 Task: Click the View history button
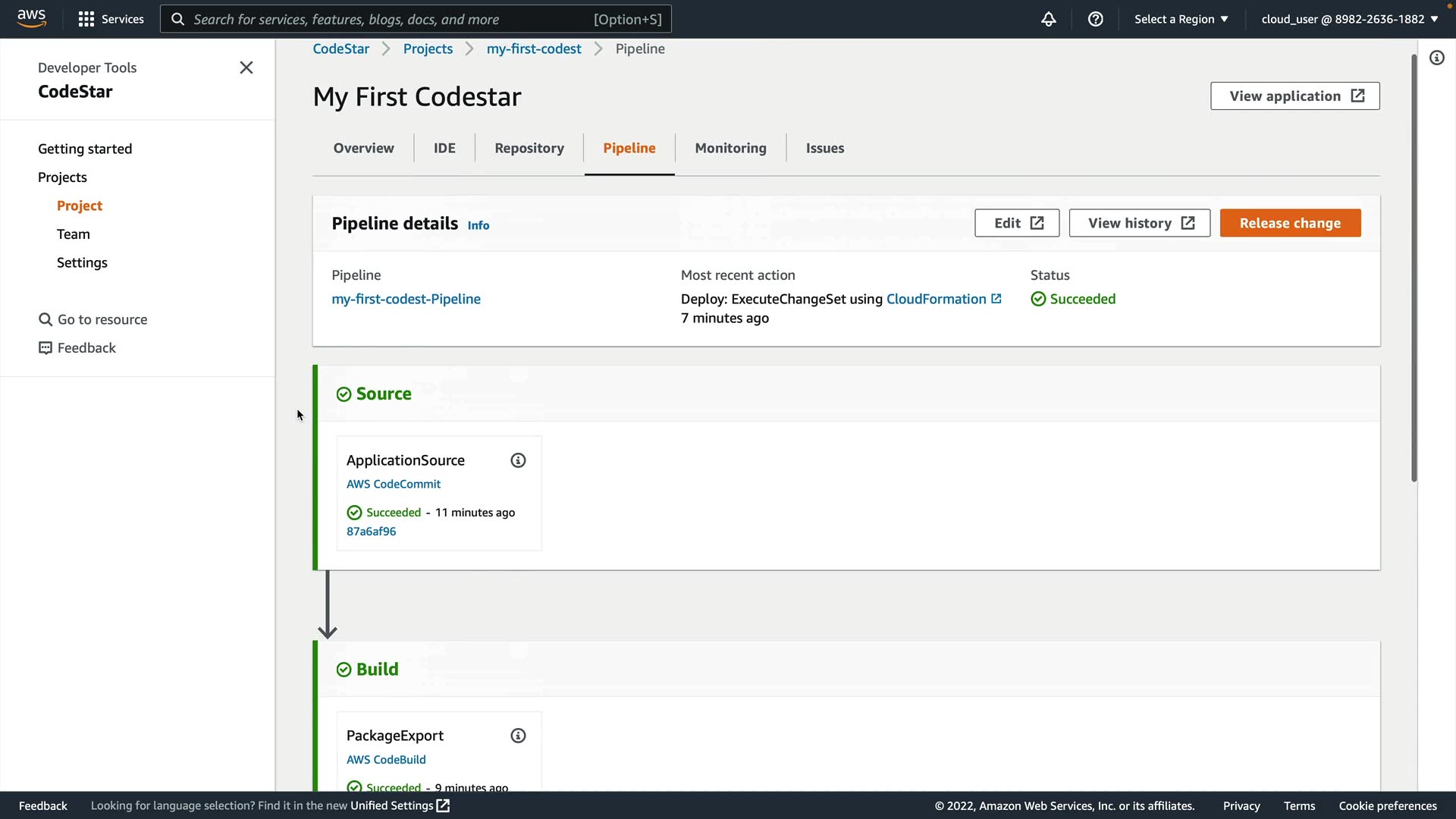pyautogui.click(x=1139, y=223)
